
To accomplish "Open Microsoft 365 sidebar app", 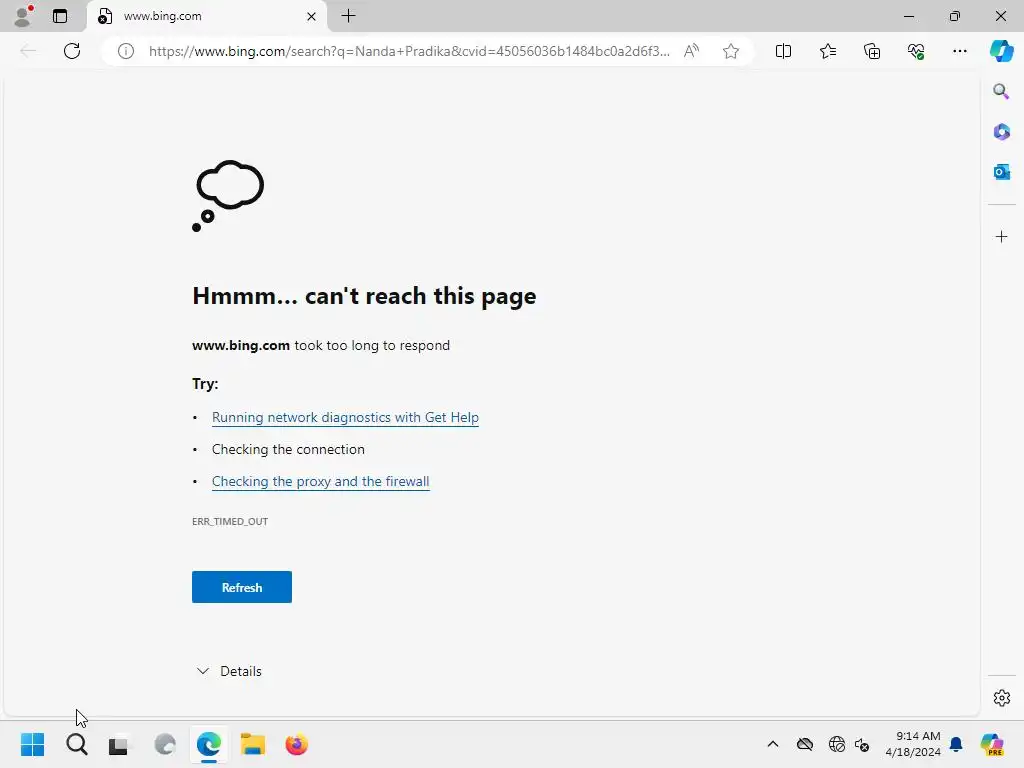I will tap(1001, 132).
